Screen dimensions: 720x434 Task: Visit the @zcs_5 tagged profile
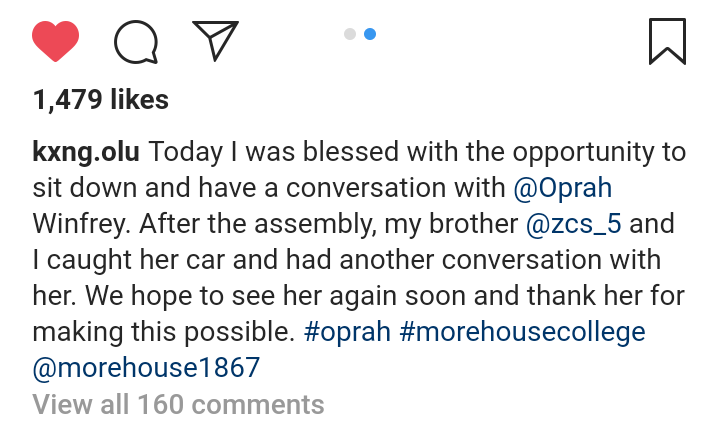tap(574, 225)
